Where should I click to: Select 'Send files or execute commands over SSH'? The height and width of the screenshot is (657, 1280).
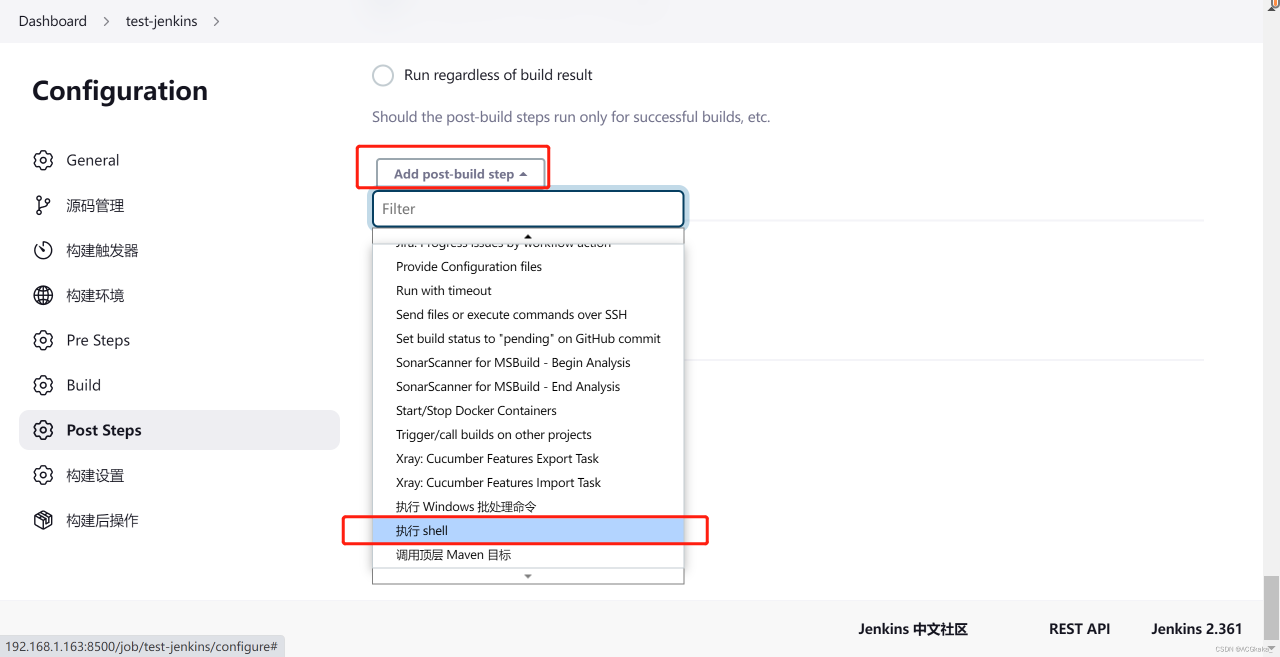pyautogui.click(x=511, y=315)
